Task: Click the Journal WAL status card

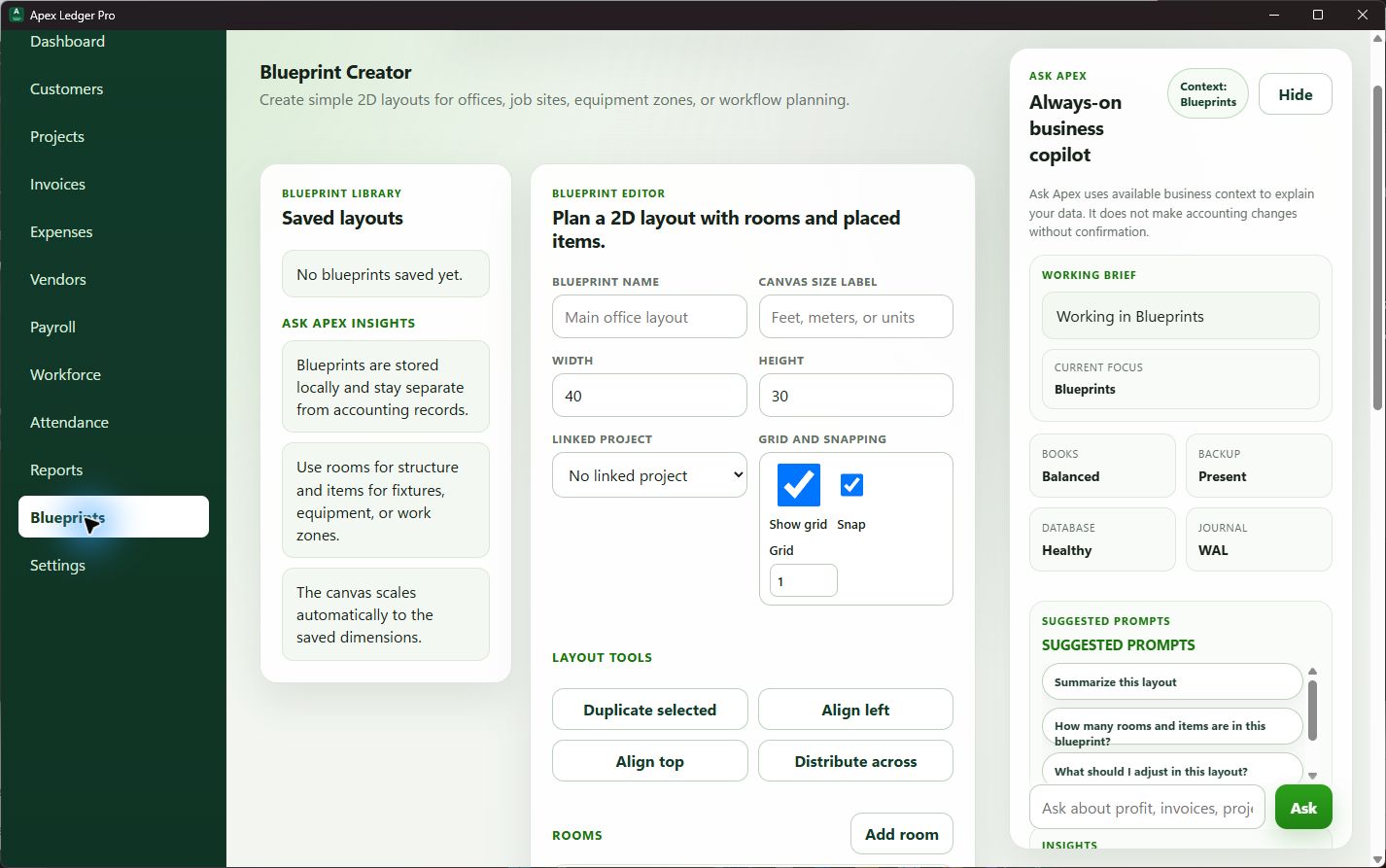Action: [x=1258, y=539]
